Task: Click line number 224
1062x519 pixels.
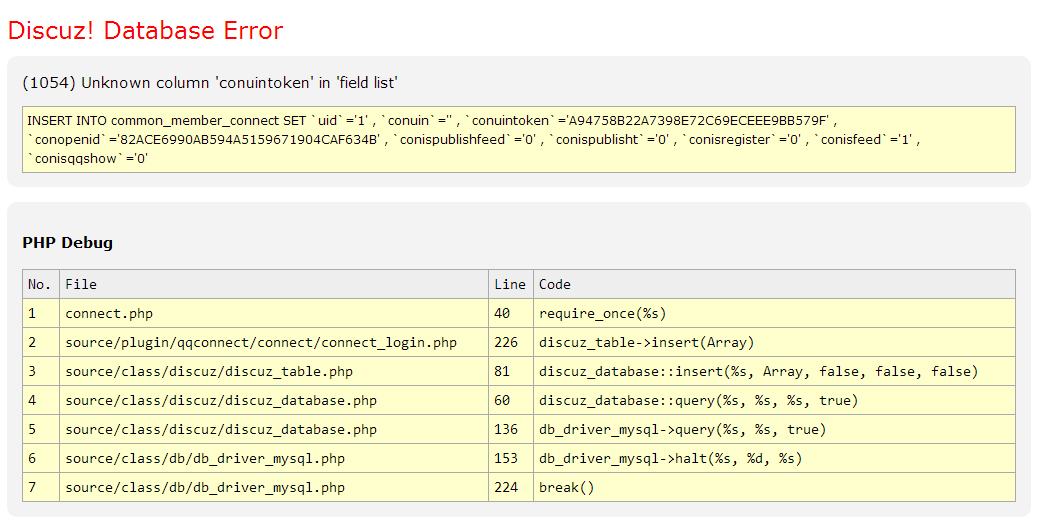Action: point(511,488)
